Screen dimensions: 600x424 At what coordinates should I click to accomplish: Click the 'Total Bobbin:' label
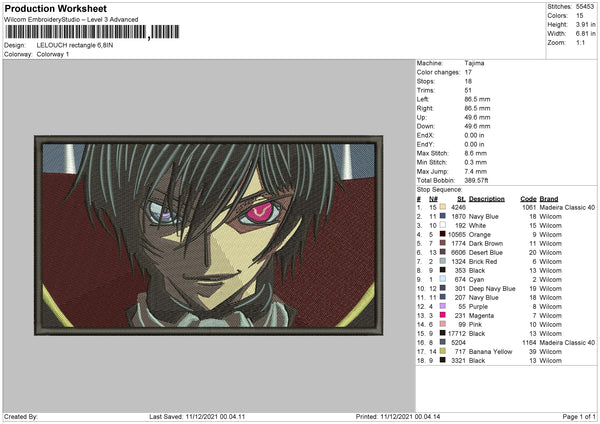tap(436, 180)
